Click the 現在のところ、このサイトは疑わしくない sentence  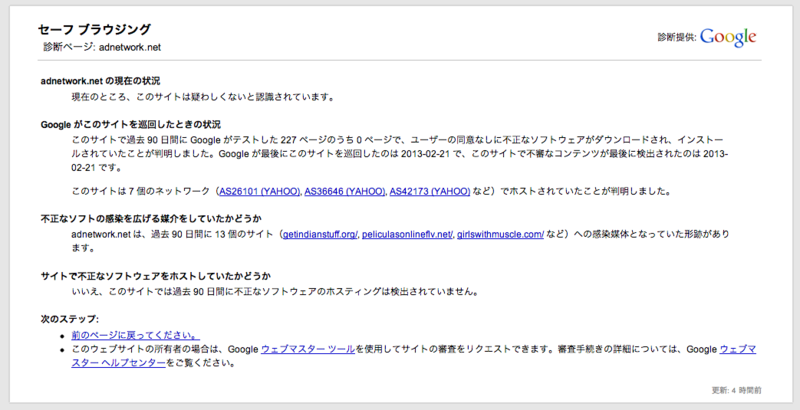coord(203,97)
